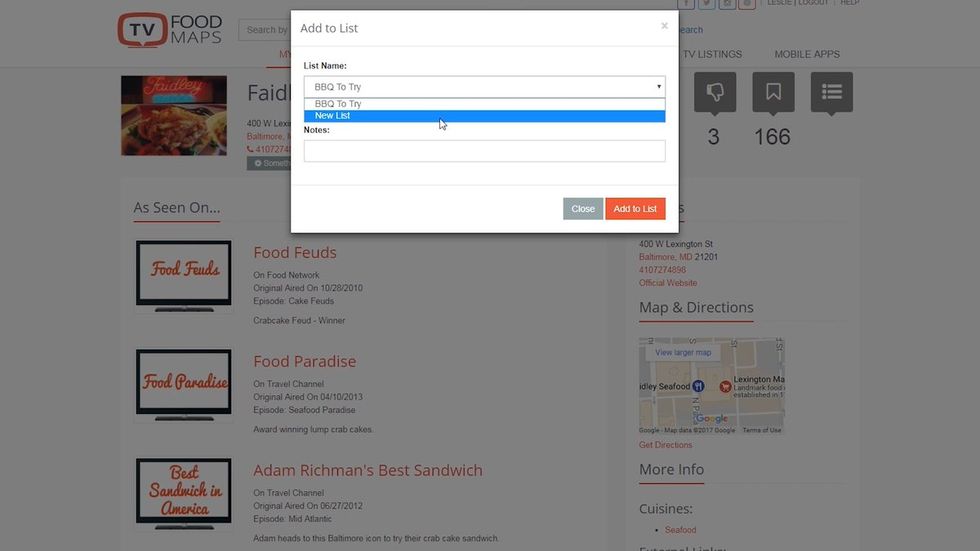Click the phone number 4107274898 in details

tap(662, 270)
